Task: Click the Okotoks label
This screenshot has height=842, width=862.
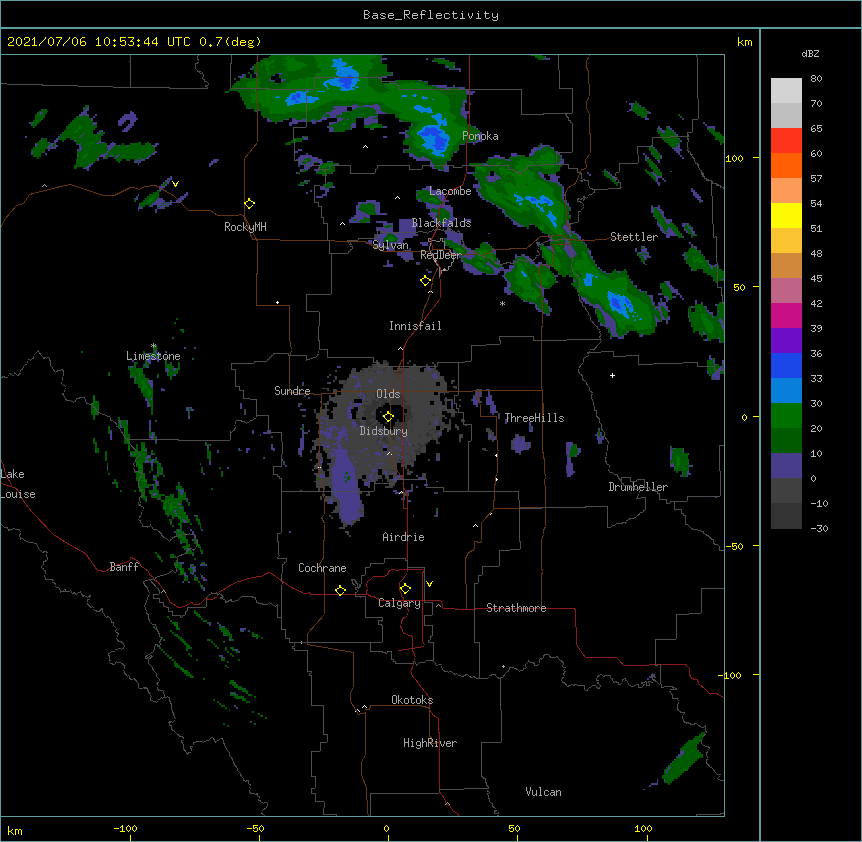Action: click(x=412, y=700)
